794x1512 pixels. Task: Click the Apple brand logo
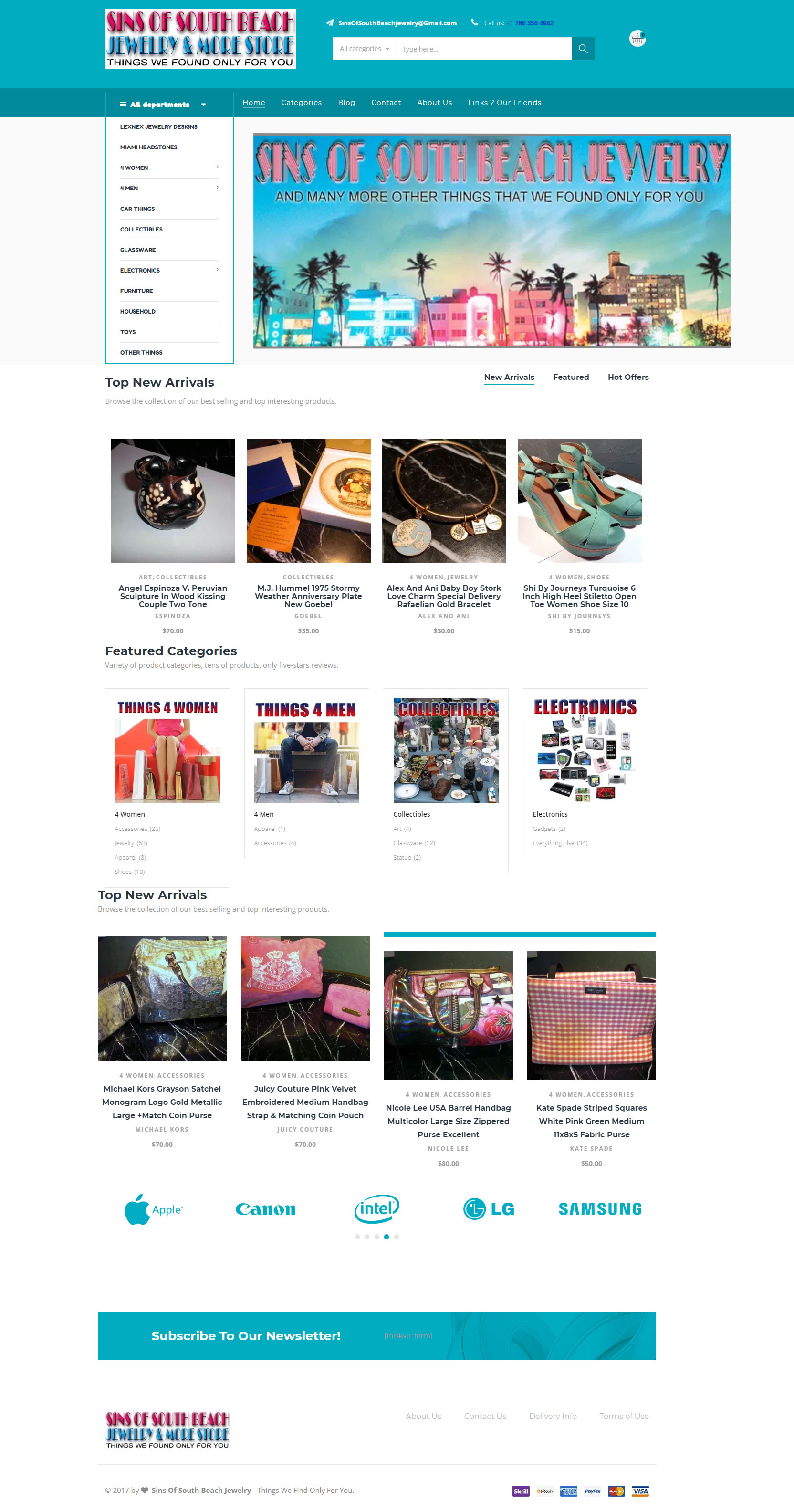click(x=154, y=1209)
